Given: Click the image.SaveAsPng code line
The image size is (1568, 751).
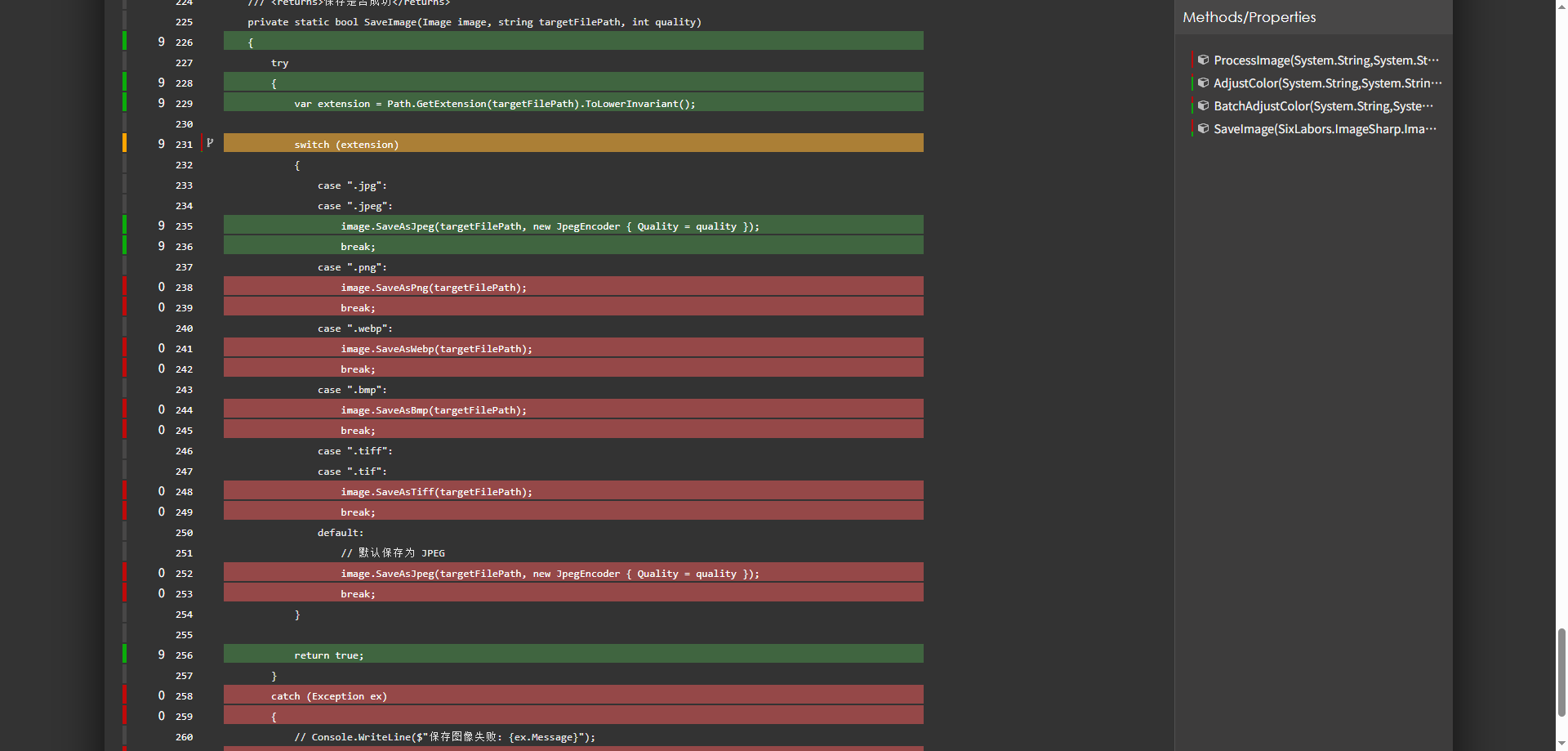Looking at the screenshot, I should click(x=434, y=288).
